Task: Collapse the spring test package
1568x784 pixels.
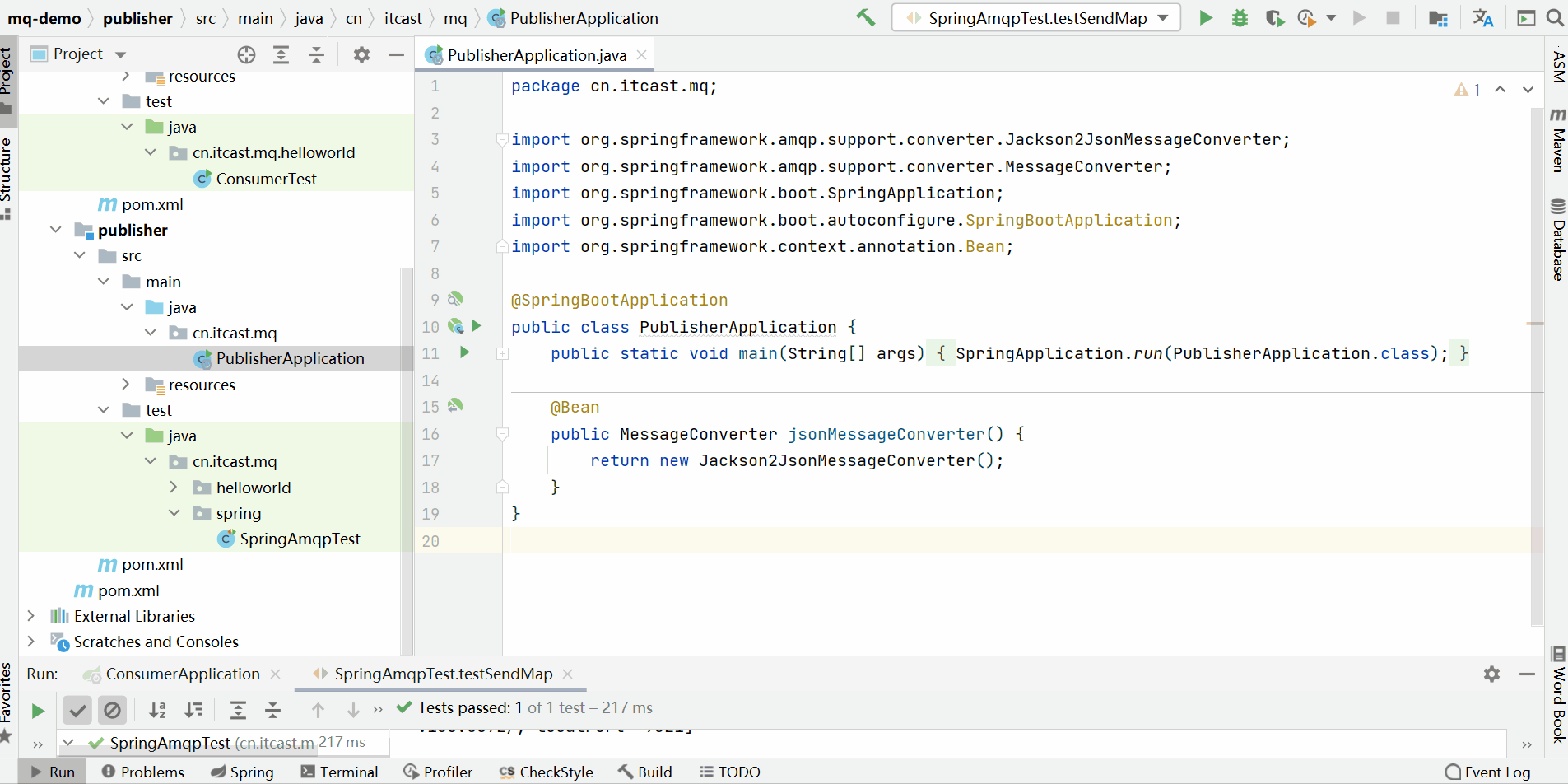Action: tap(174, 513)
